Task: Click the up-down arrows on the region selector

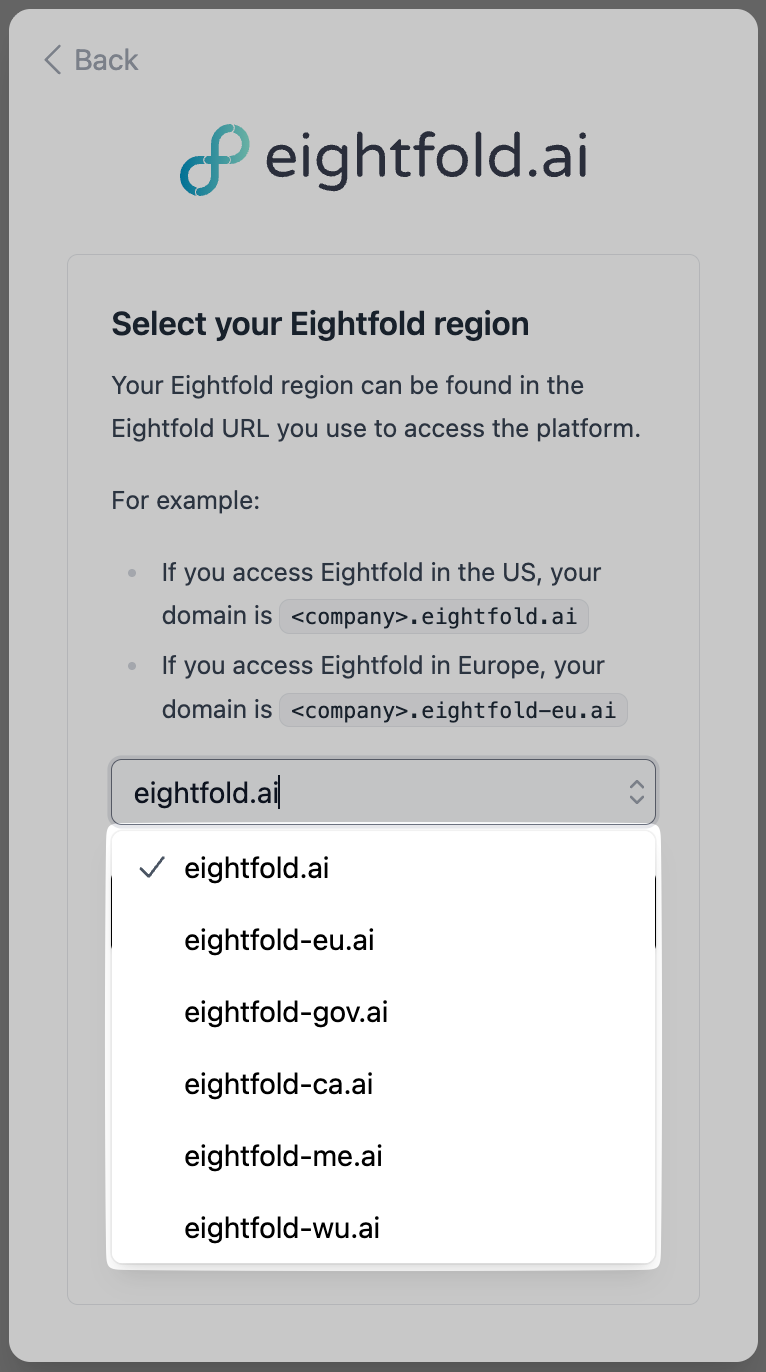Action: (636, 793)
